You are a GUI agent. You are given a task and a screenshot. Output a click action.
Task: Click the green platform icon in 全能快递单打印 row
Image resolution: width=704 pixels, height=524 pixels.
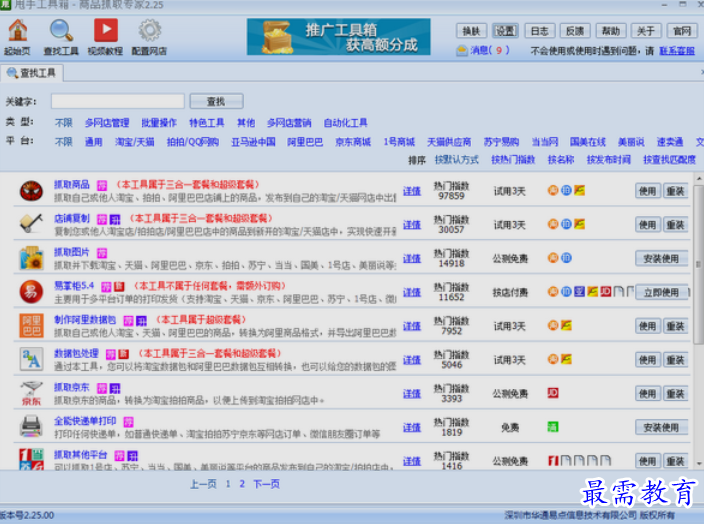coord(553,427)
